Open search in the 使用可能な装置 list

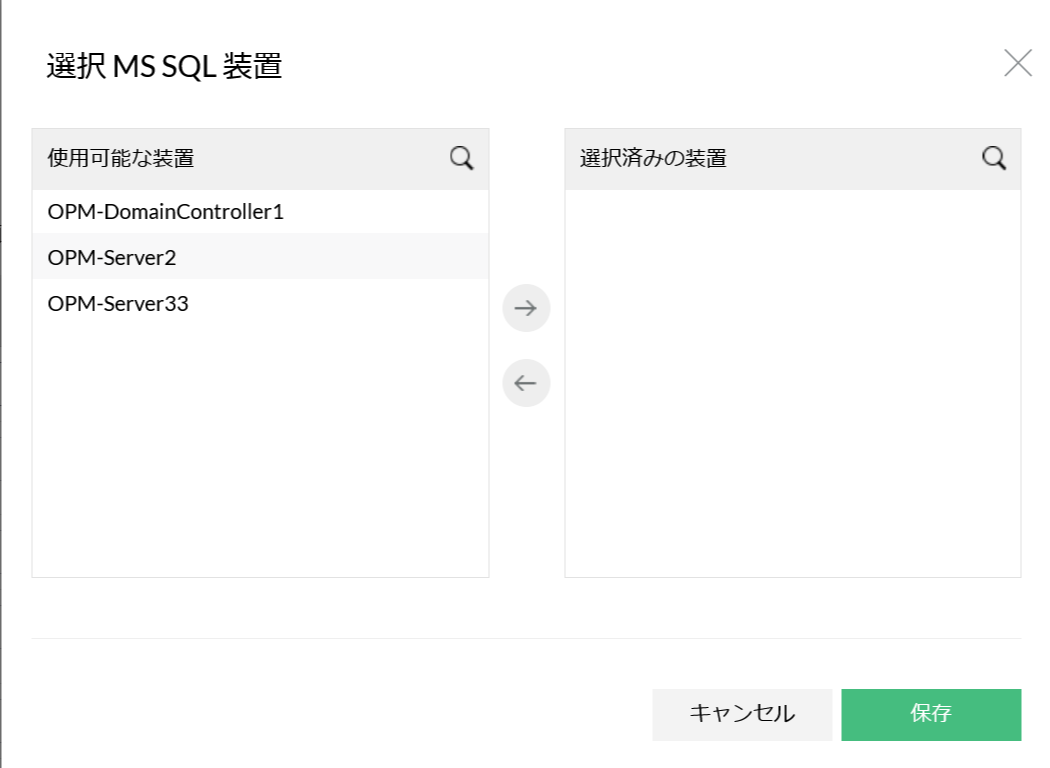pyautogui.click(x=461, y=158)
